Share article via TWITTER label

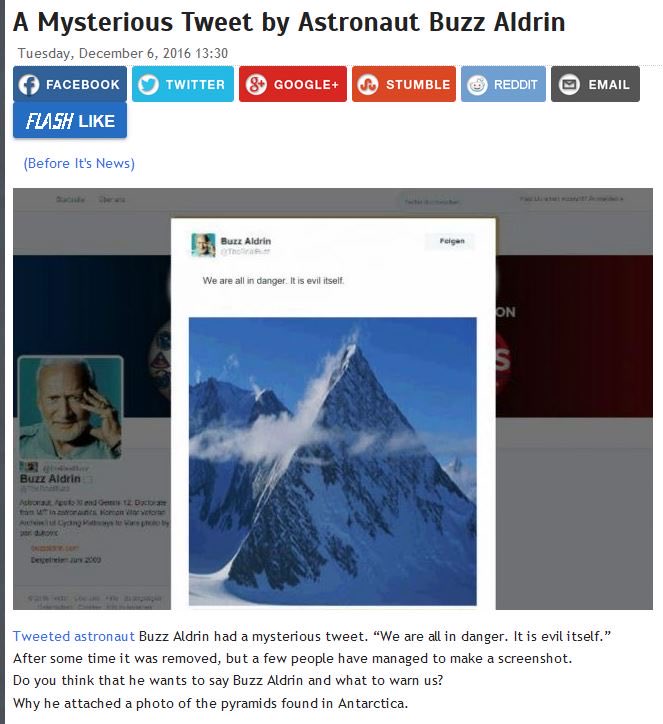[195, 85]
